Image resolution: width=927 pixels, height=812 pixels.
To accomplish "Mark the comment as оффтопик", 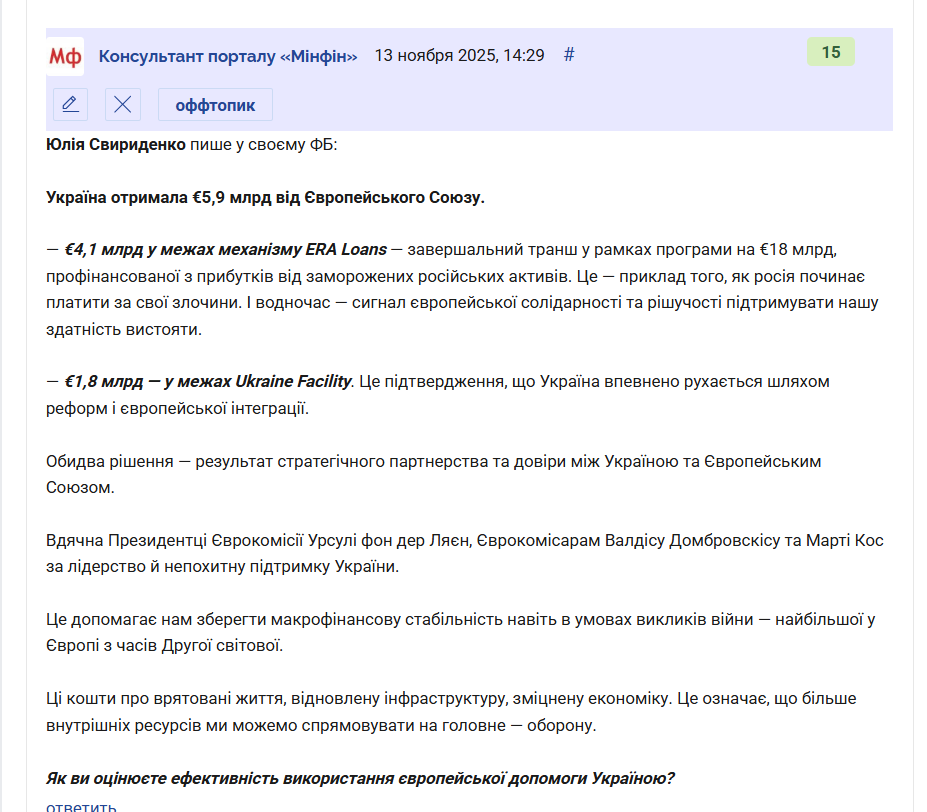I will click(x=215, y=105).
